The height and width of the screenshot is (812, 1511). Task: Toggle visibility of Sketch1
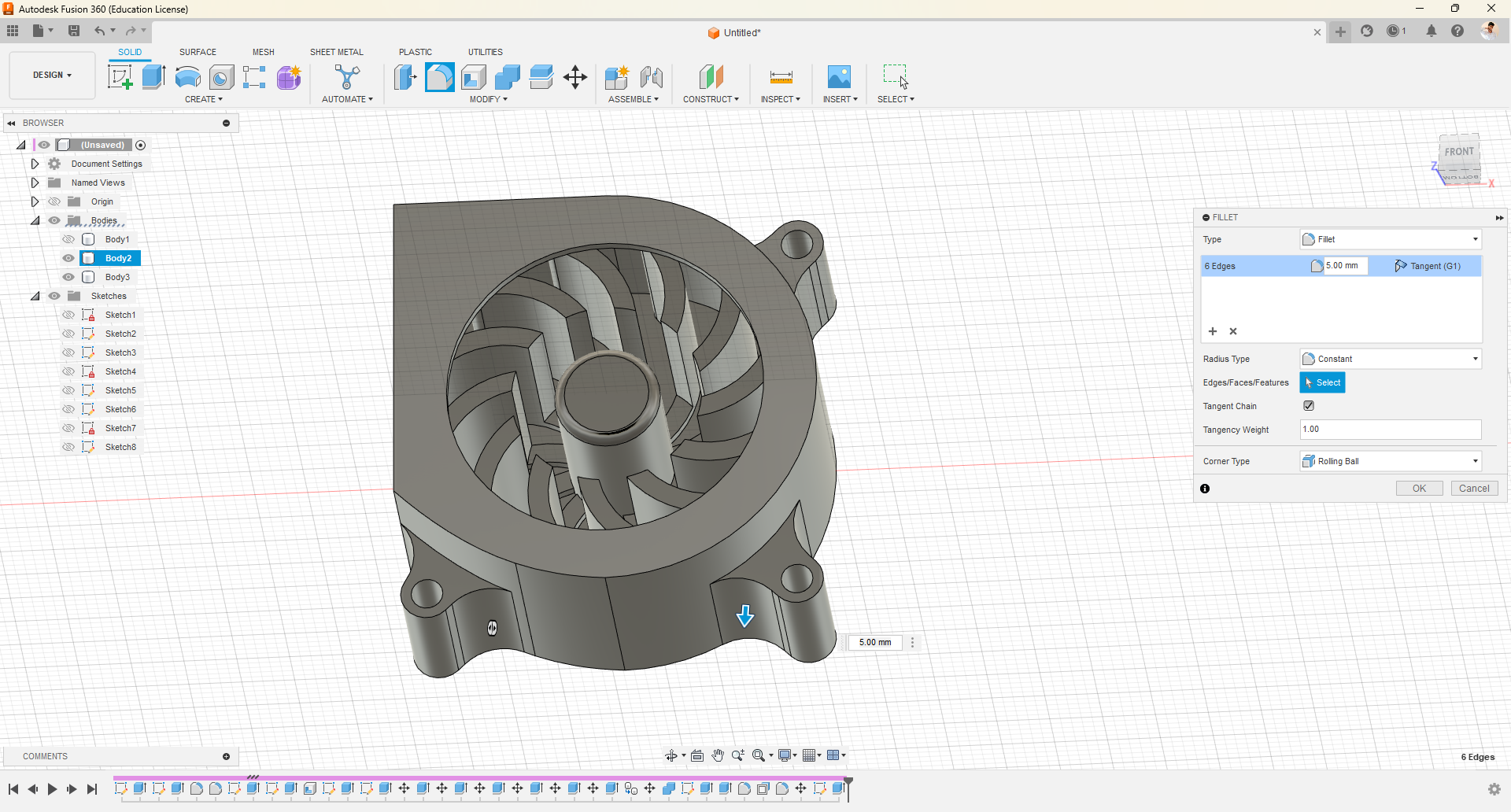[x=68, y=315]
